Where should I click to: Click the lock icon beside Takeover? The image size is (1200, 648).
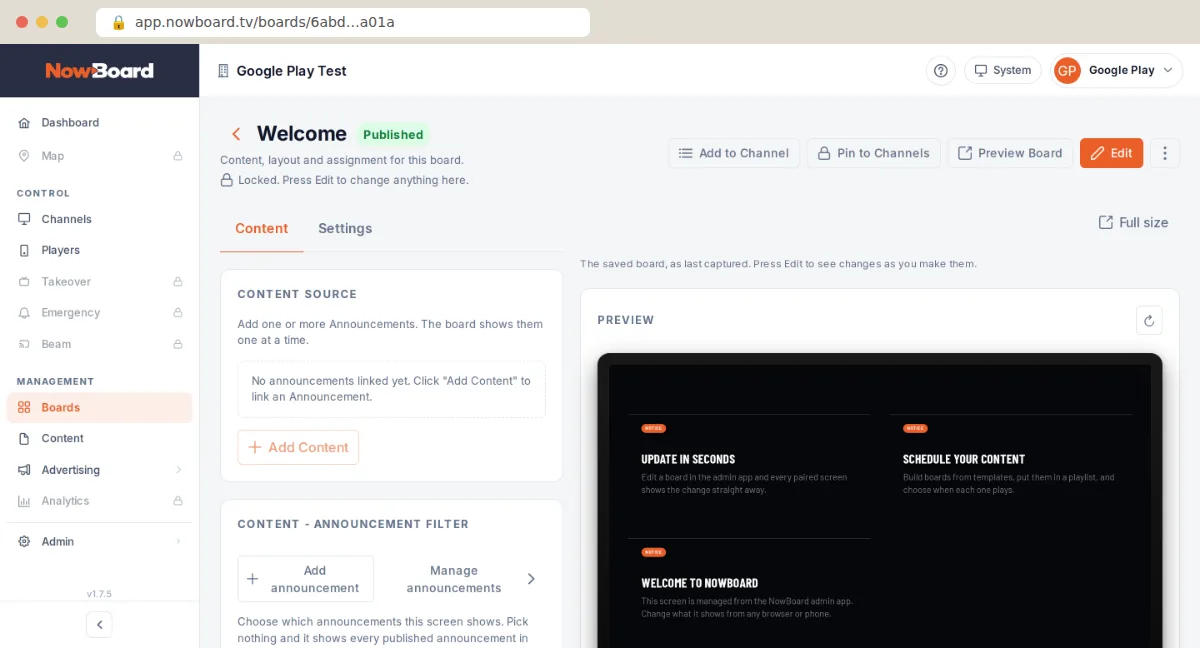178,282
